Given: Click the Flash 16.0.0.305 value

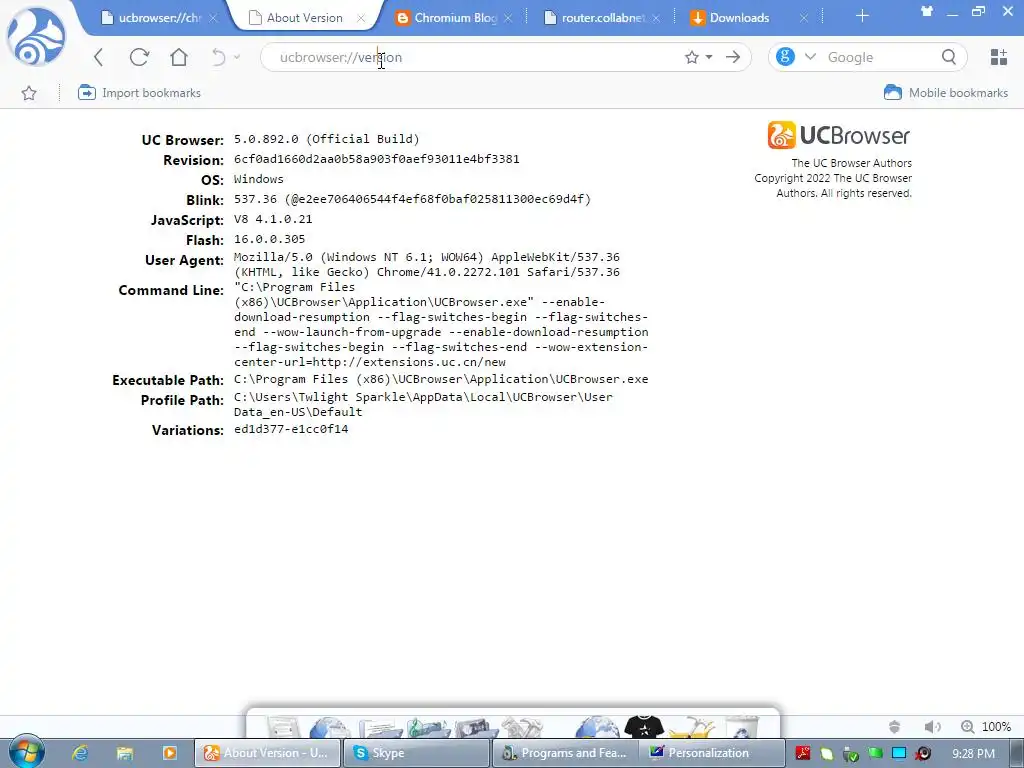Looking at the screenshot, I should [270, 239].
